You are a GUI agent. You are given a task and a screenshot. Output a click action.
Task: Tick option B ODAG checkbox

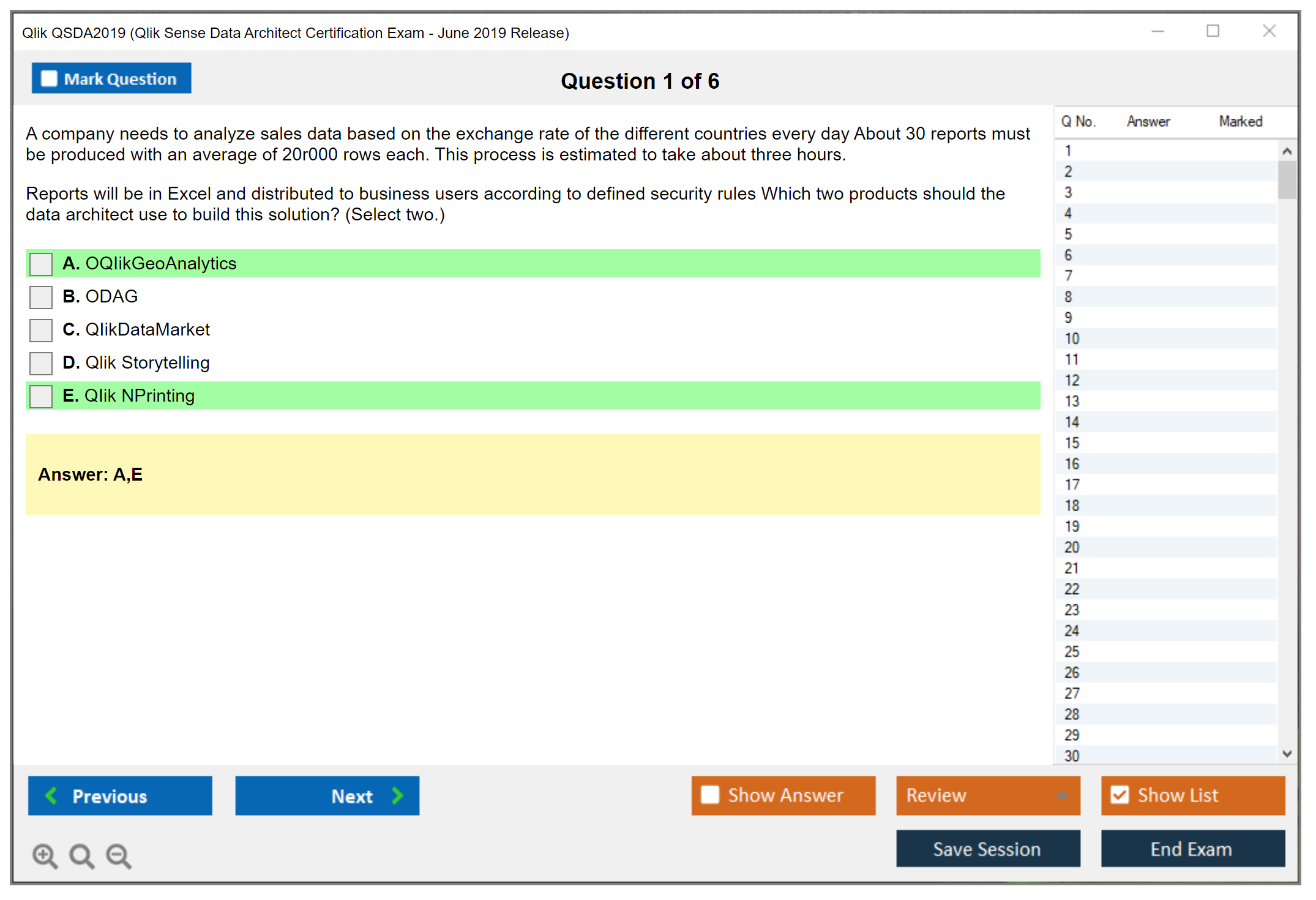pyautogui.click(x=41, y=297)
